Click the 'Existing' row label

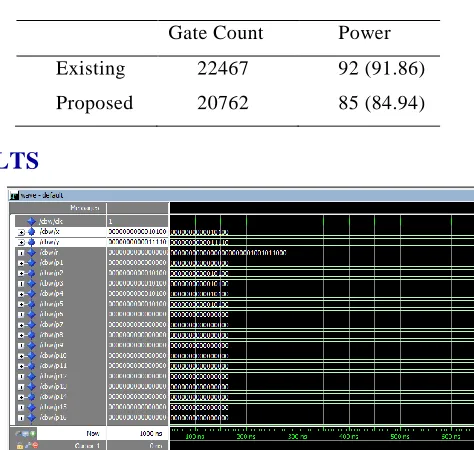click(90, 69)
